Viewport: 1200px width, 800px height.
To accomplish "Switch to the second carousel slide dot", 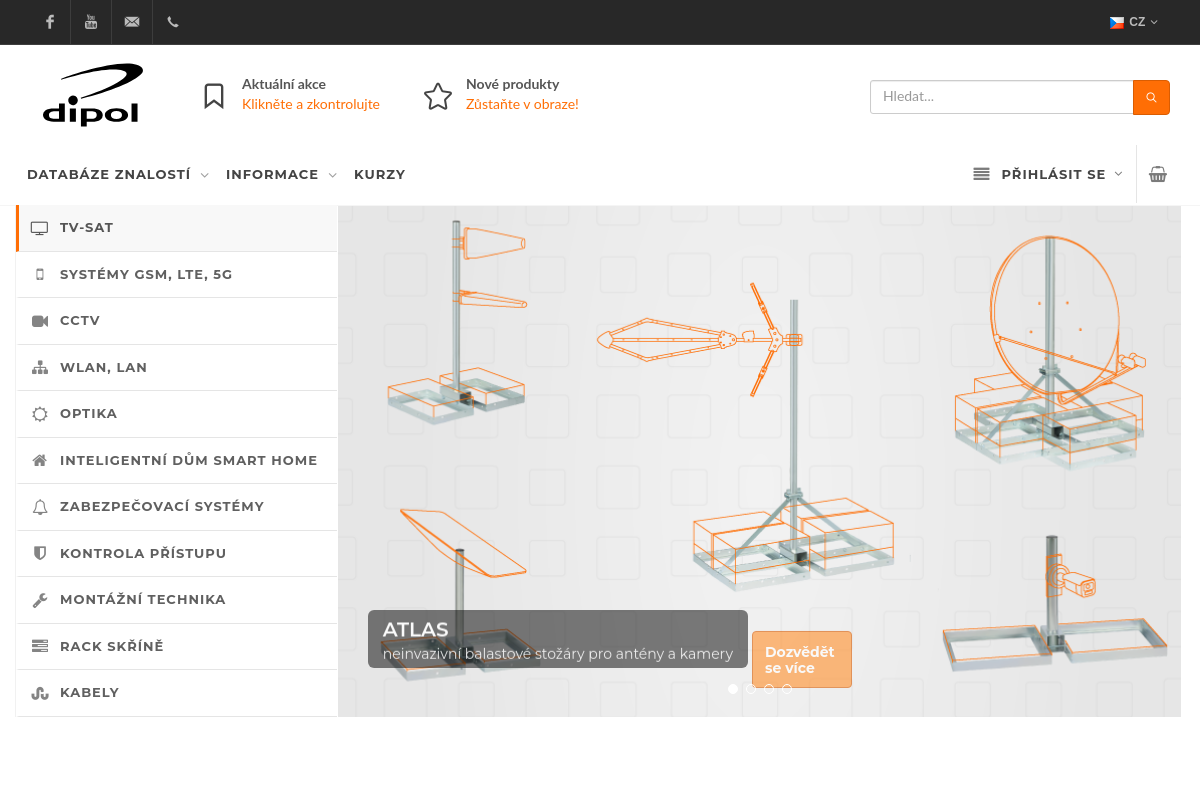I will [x=751, y=689].
